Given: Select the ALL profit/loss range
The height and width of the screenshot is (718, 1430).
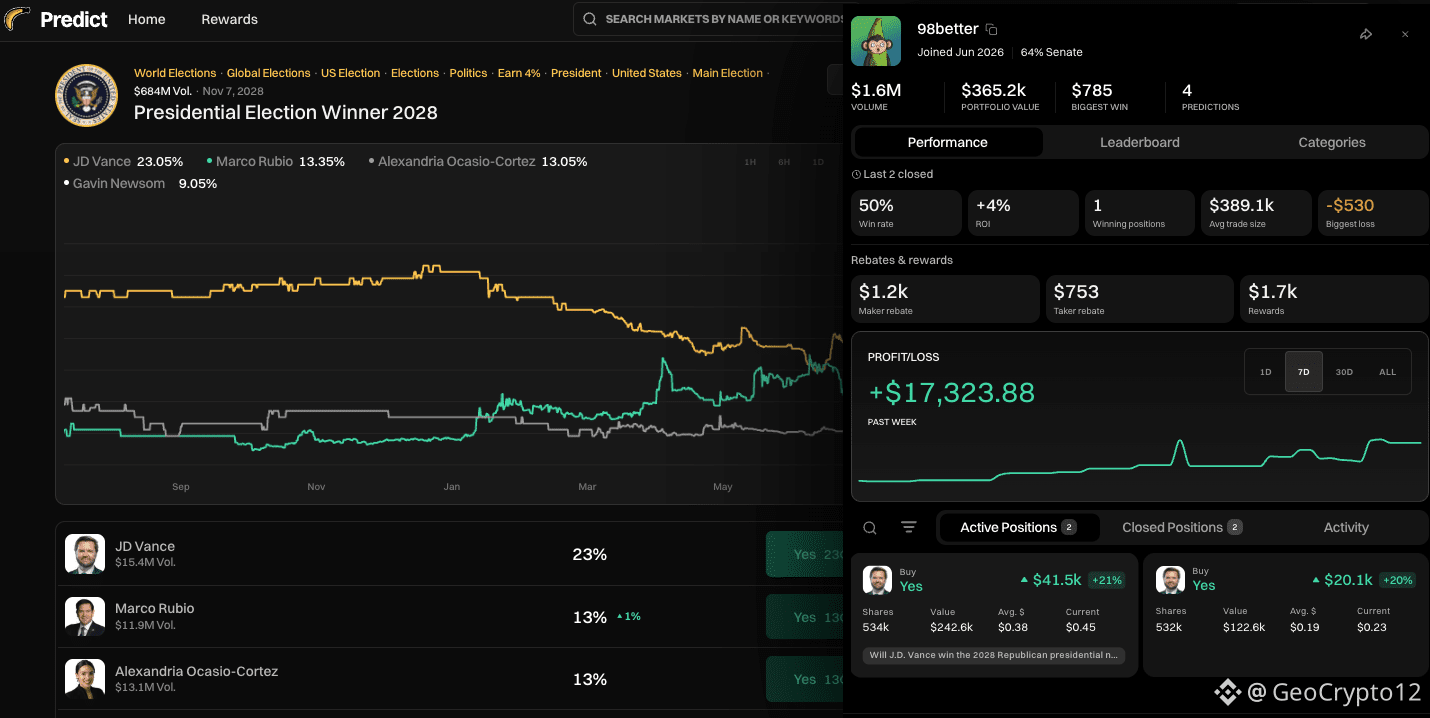Looking at the screenshot, I should click(x=1387, y=372).
